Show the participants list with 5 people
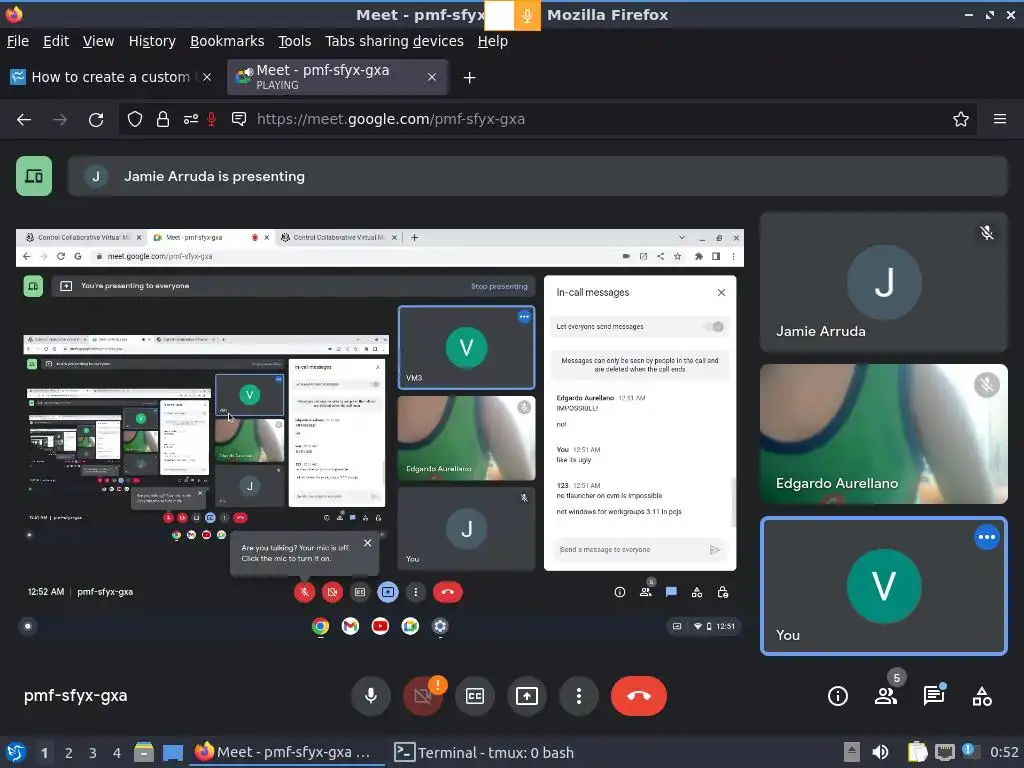The width and height of the screenshot is (1024, 768). click(886, 696)
